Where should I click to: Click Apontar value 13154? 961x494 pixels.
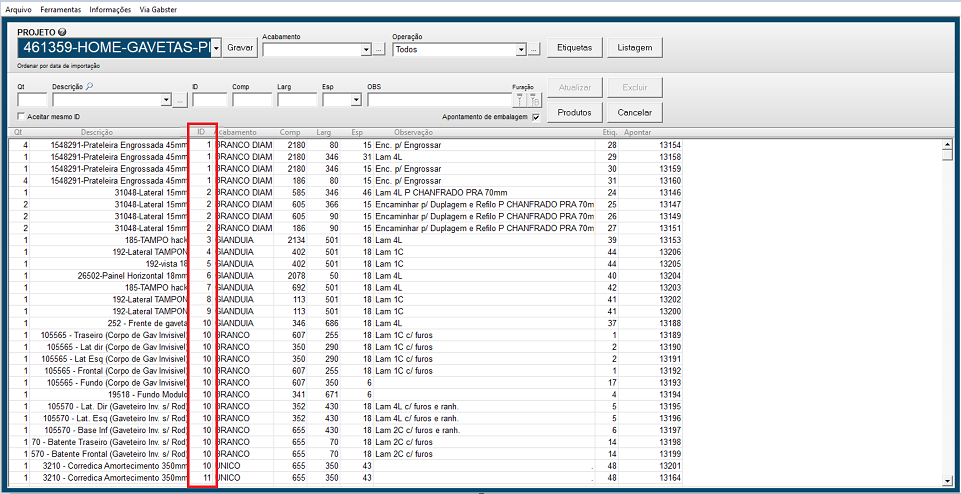669,145
